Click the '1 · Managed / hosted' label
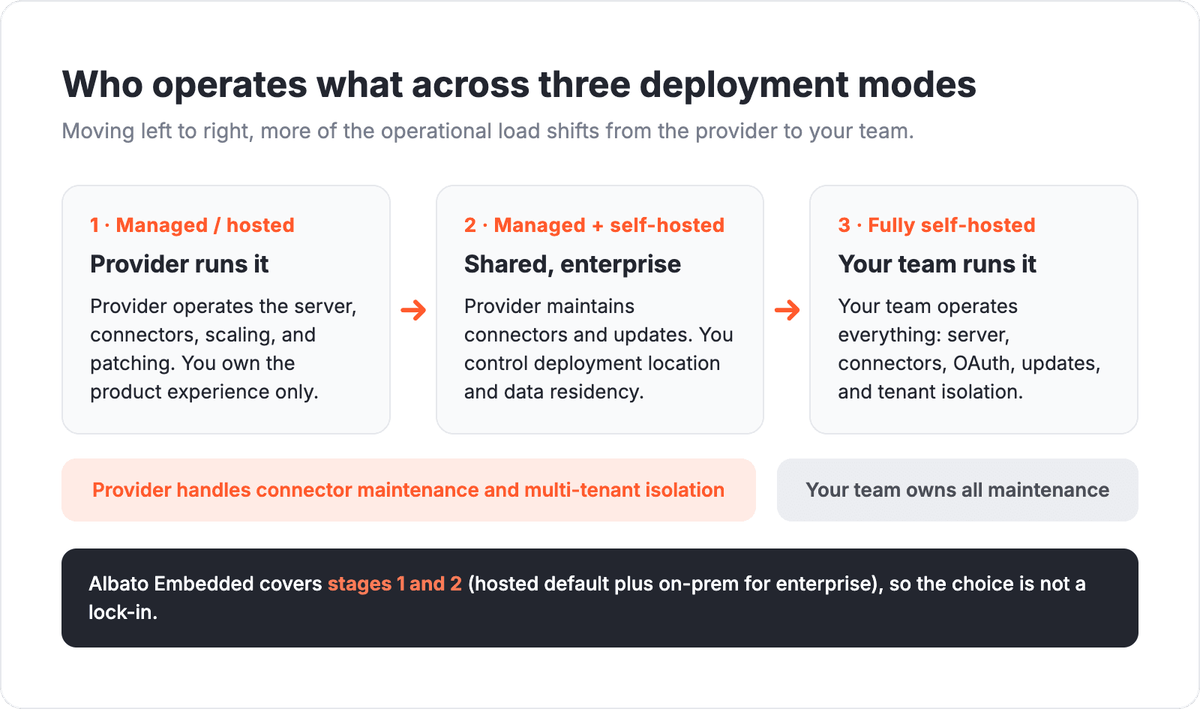 click(x=192, y=225)
